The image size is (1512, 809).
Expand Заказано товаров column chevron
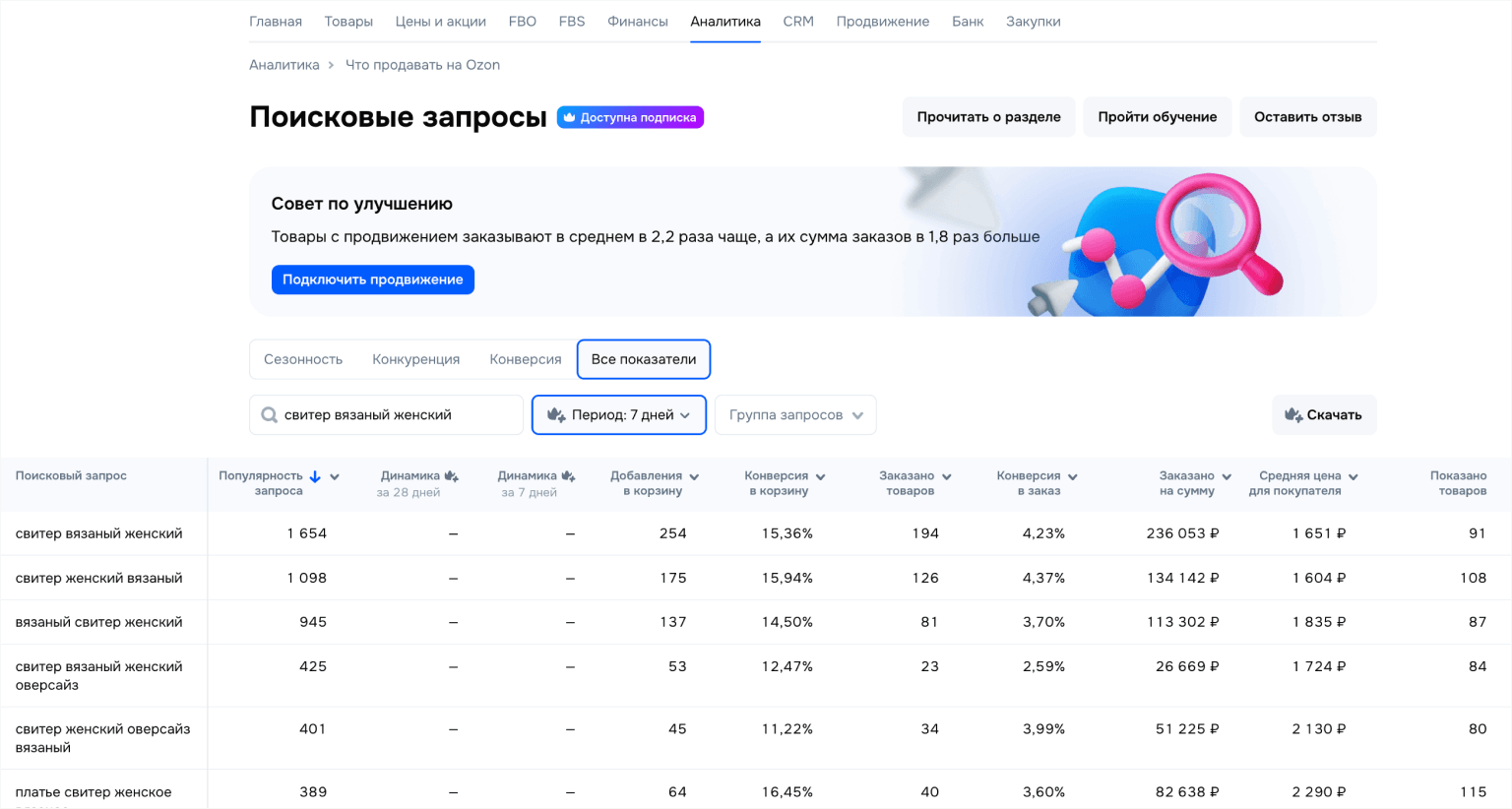[x=946, y=477]
